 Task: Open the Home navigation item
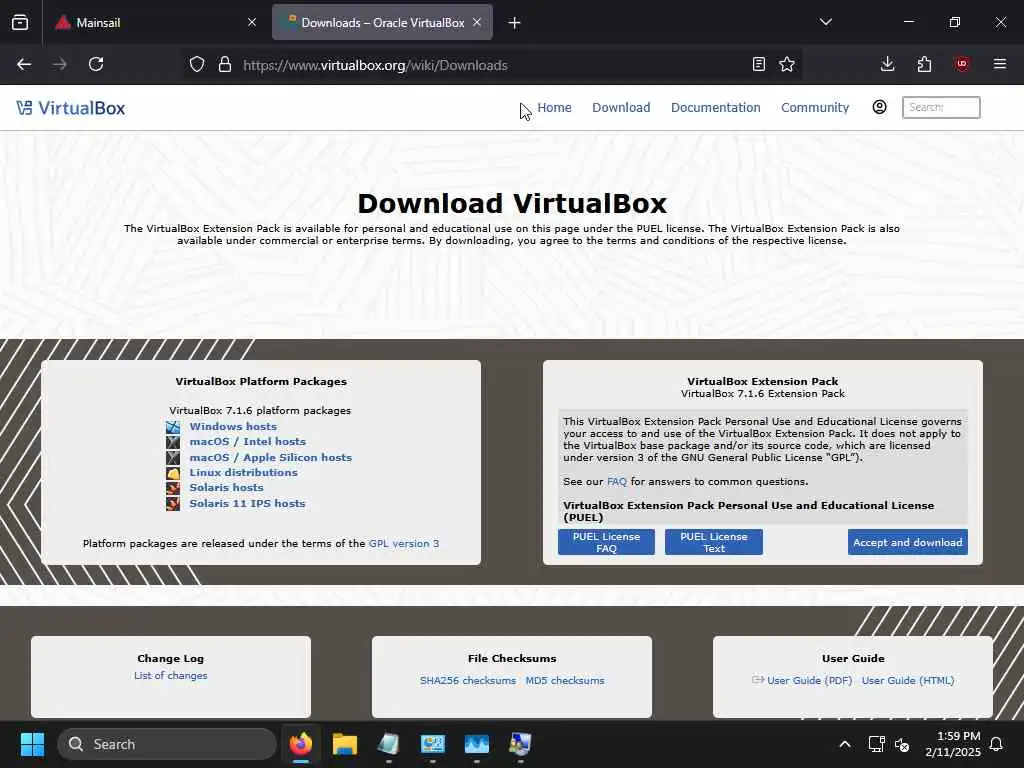click(554, 108)
